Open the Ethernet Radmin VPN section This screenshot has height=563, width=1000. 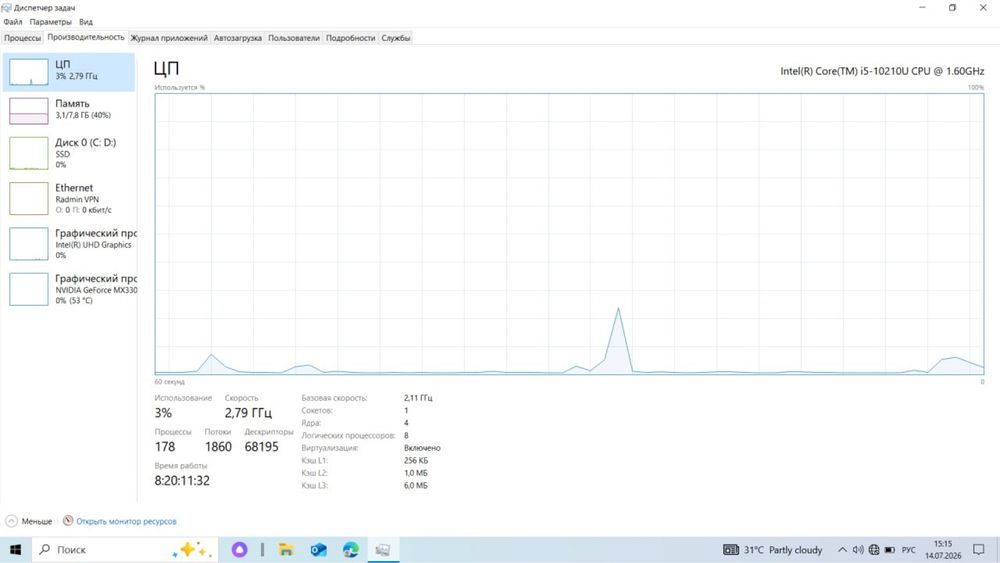[x=69, y=198]
